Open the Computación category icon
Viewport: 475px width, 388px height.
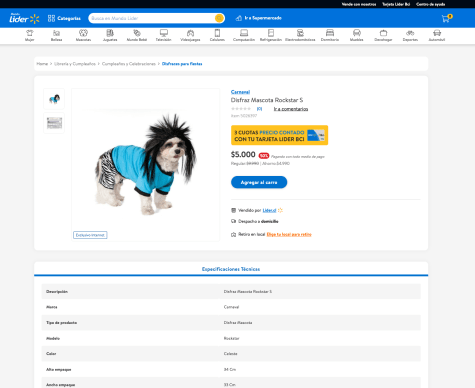click(x=244, y=35)
